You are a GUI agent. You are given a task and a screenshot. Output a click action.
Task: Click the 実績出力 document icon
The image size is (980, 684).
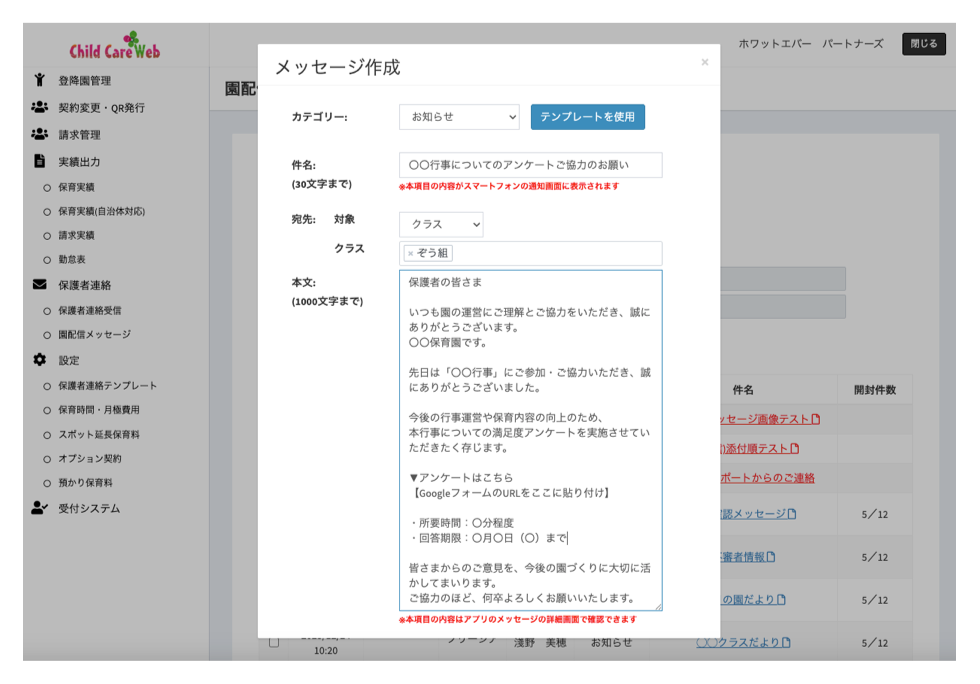pyautogui.click(x=40, y=161)
